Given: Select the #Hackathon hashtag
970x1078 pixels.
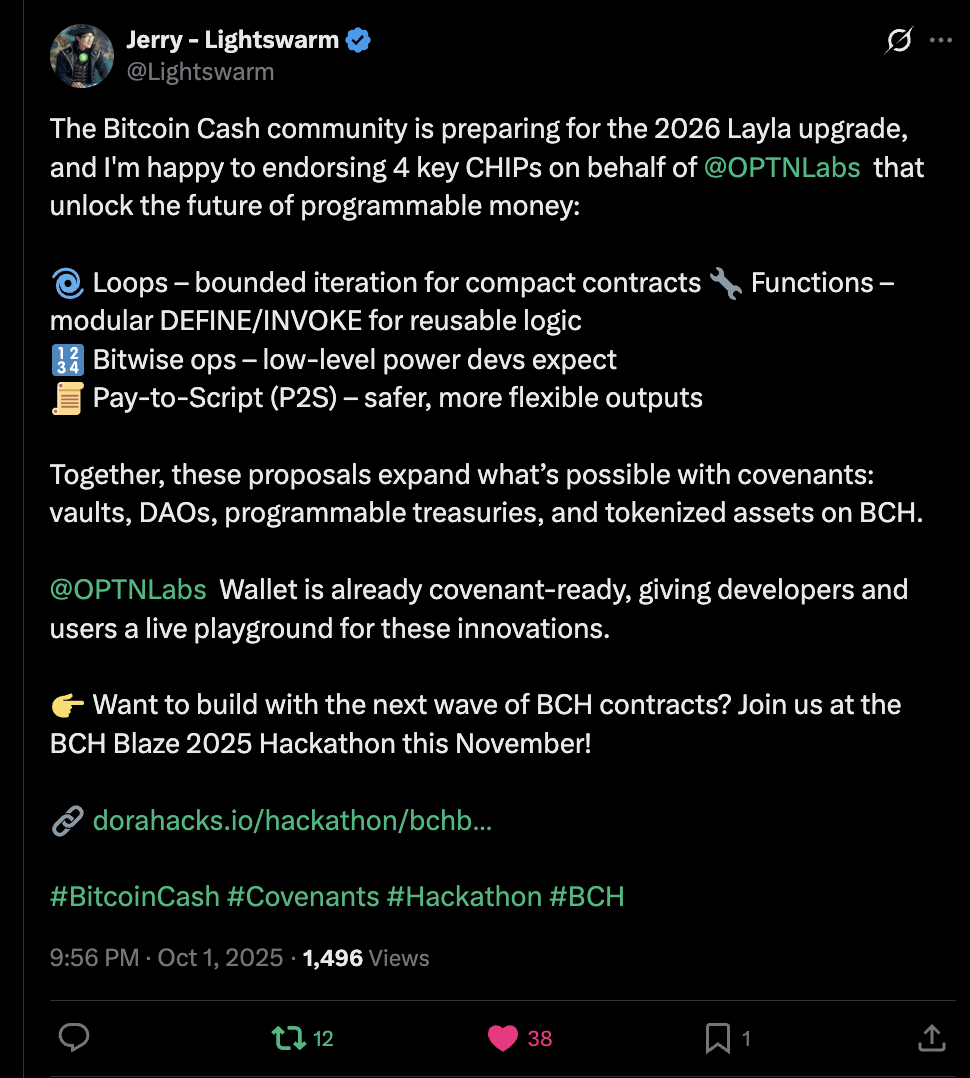Looking at the screenshot, I should click(x=464, y=896).
